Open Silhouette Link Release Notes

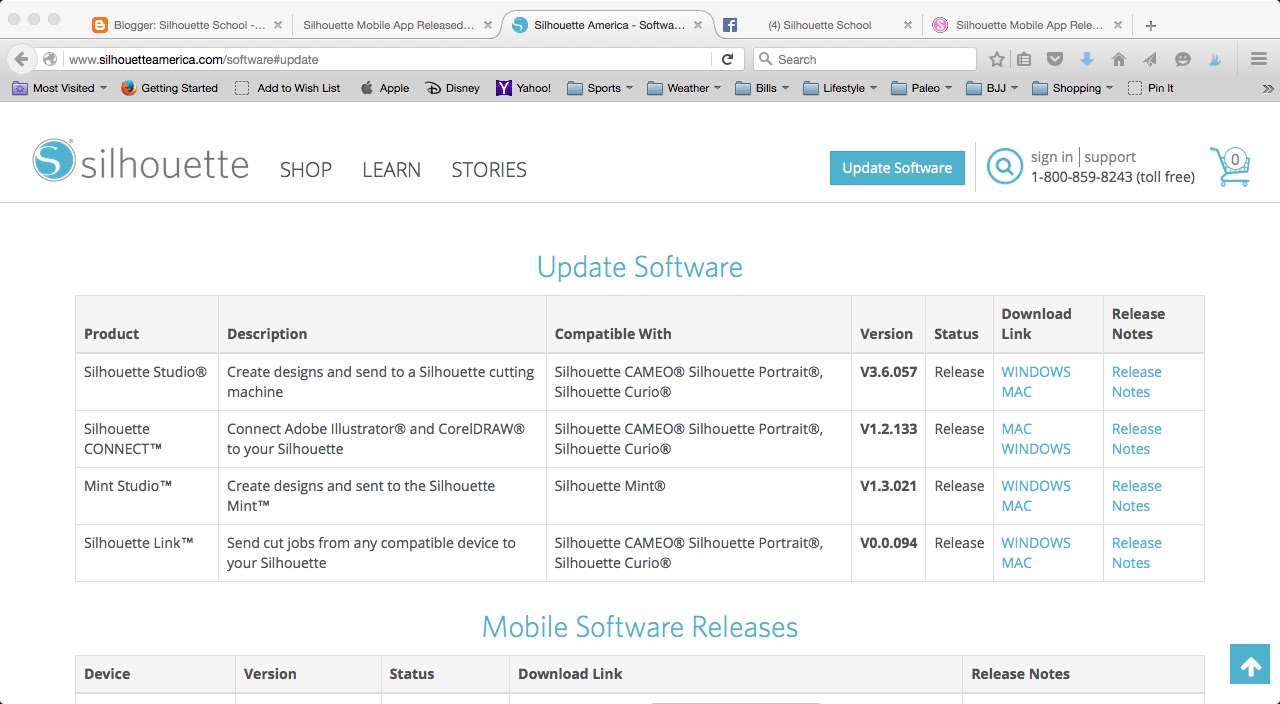(1137, 553)
